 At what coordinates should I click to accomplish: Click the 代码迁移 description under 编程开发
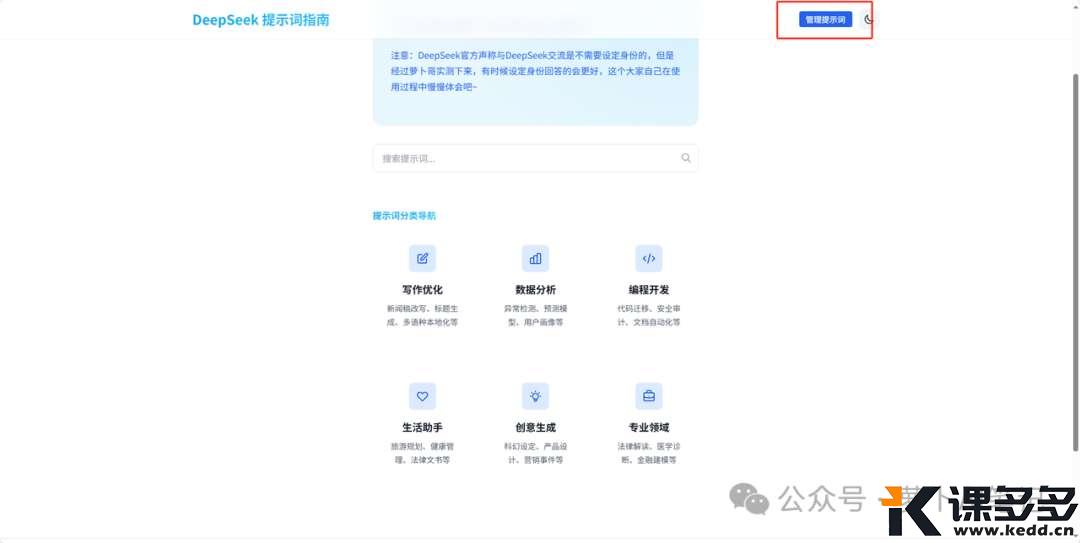click(649, 316)
